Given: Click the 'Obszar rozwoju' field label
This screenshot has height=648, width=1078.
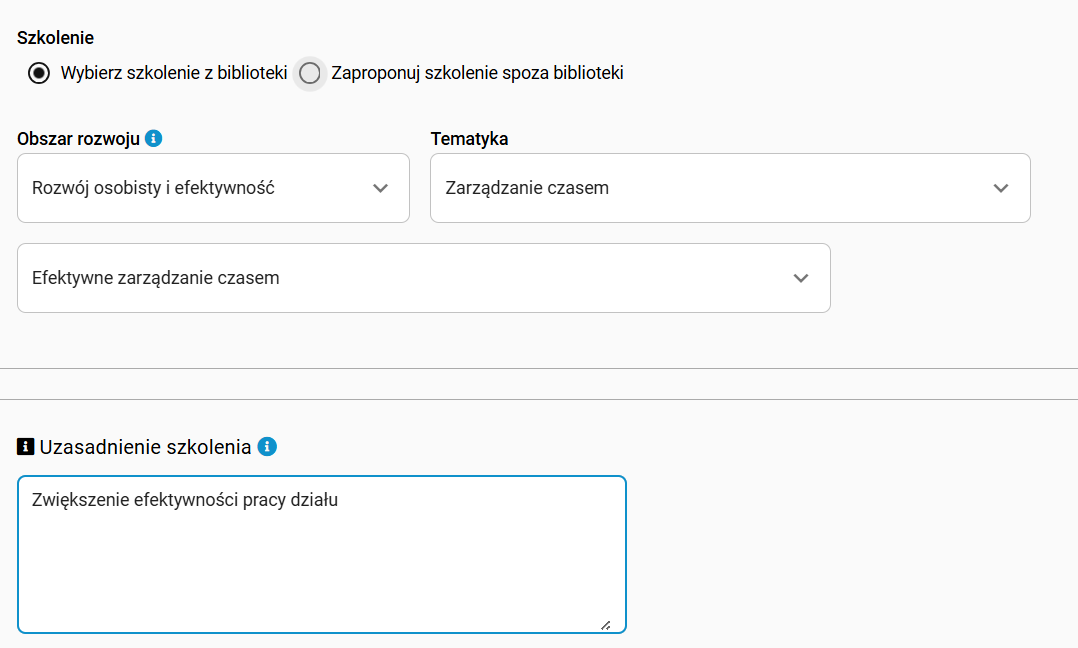Looking at the screenshot, I should click(78, 139).
